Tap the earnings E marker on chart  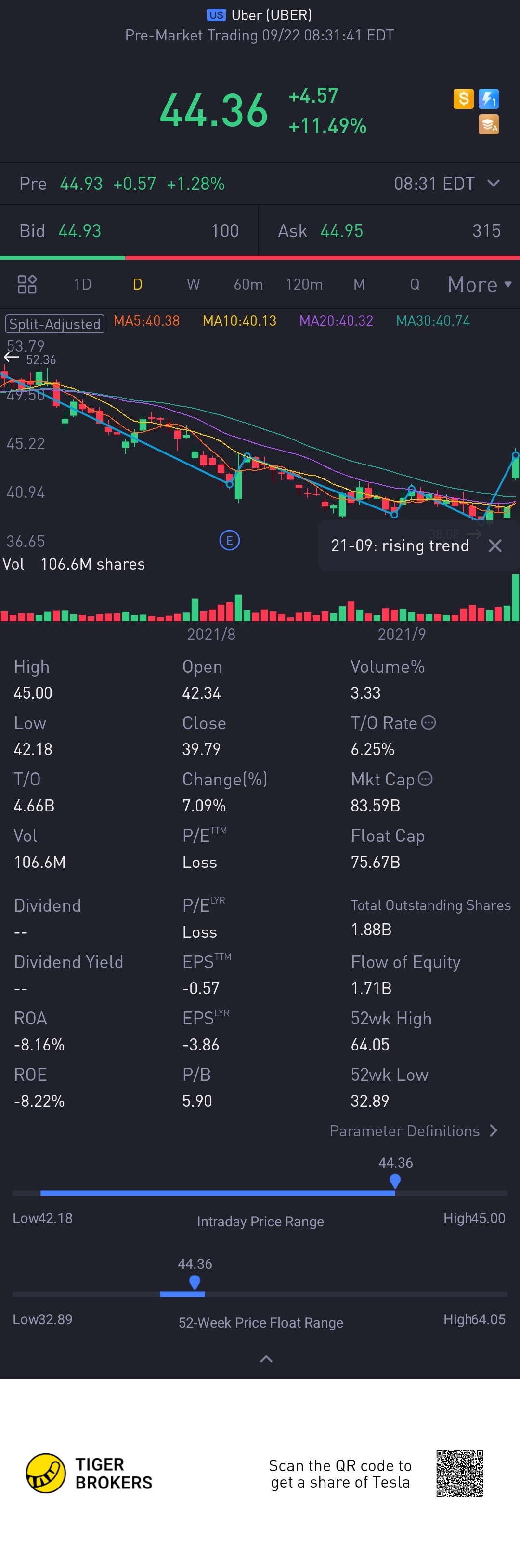(229, 540)
